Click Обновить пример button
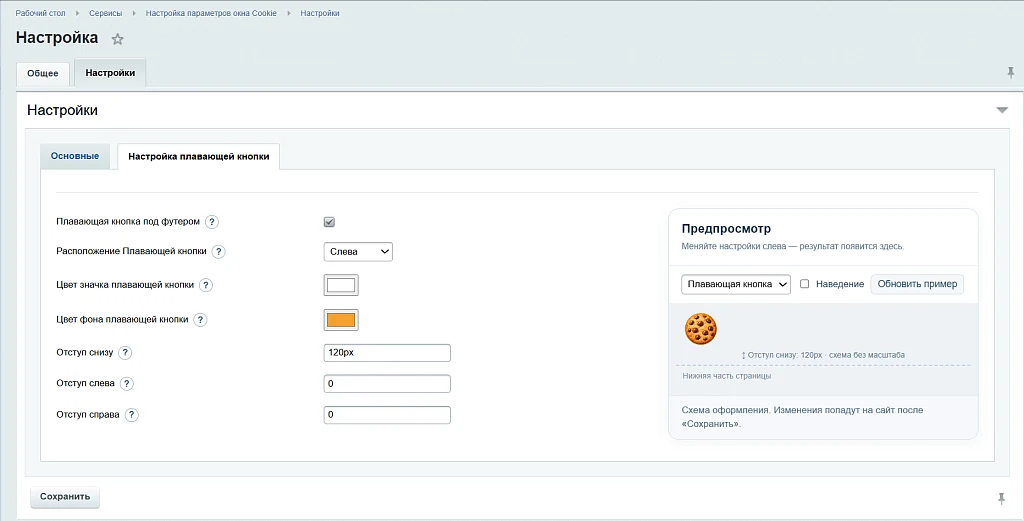1024x521 pixels. [917, 284]
